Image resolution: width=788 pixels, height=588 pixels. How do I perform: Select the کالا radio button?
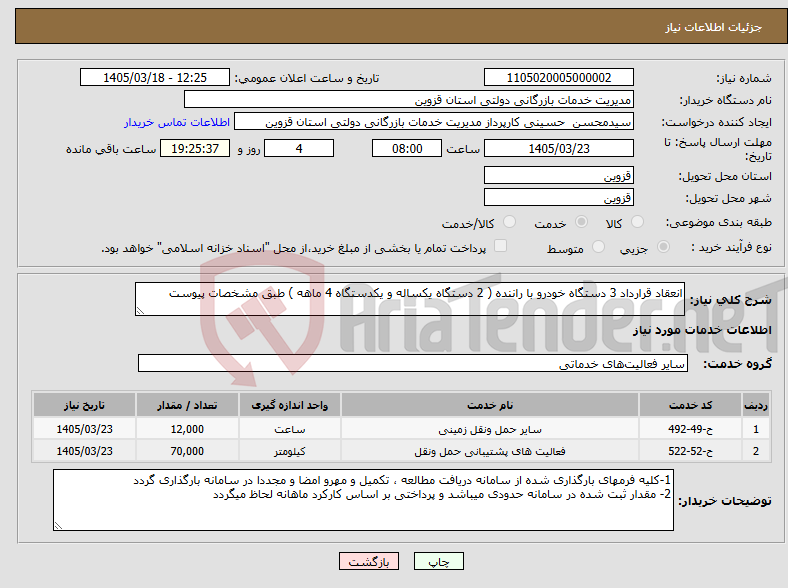637,222
